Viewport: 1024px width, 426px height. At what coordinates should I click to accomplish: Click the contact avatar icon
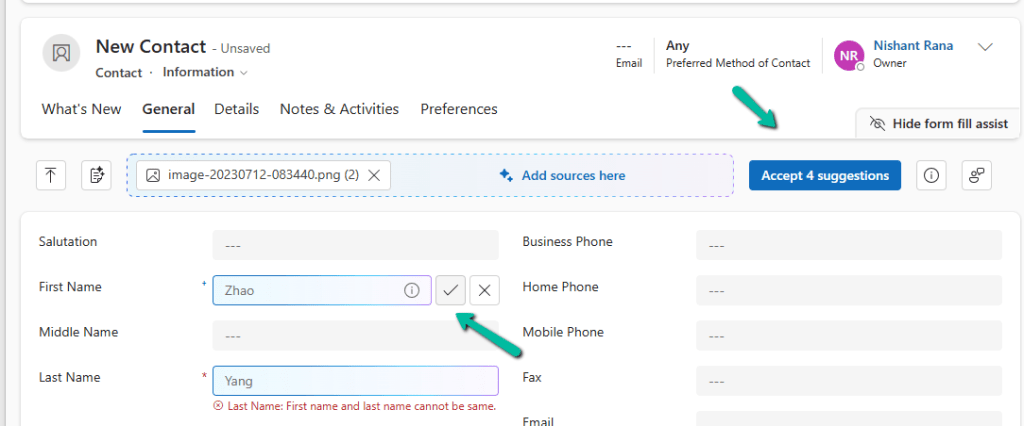tap(61, 53)
